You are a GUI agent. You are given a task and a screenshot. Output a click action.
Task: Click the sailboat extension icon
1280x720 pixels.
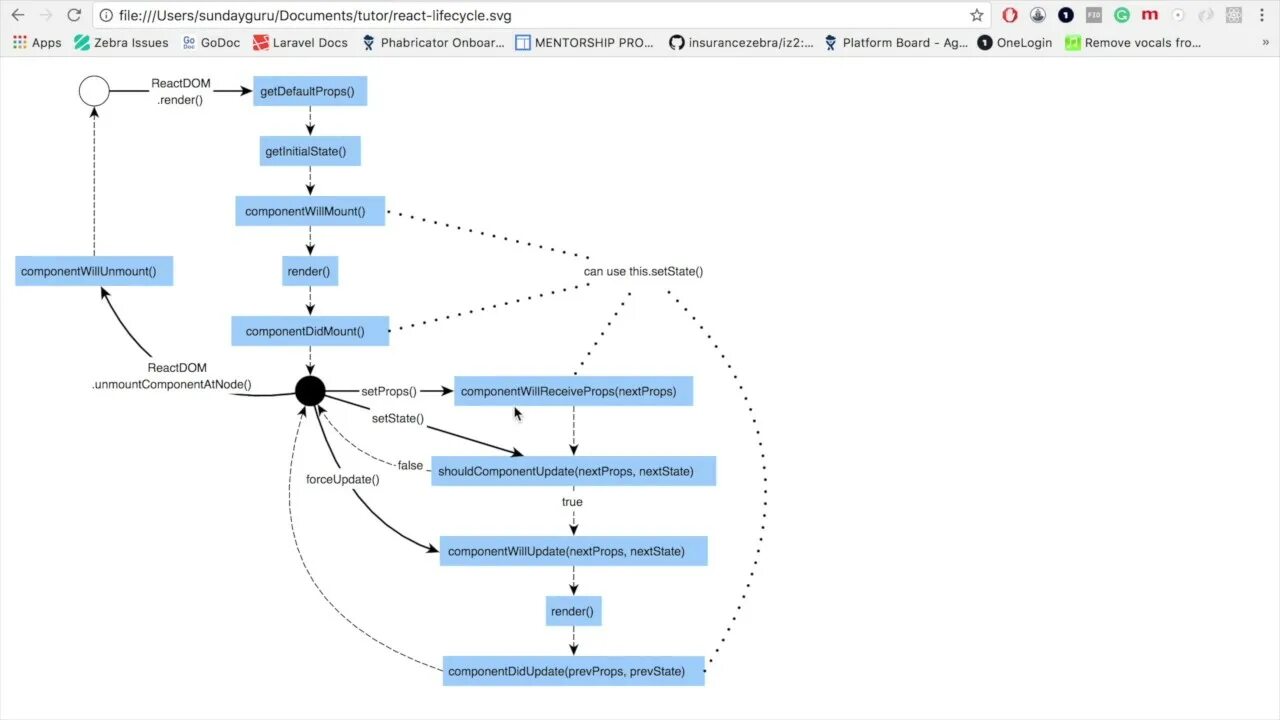tap(1038, 15)
